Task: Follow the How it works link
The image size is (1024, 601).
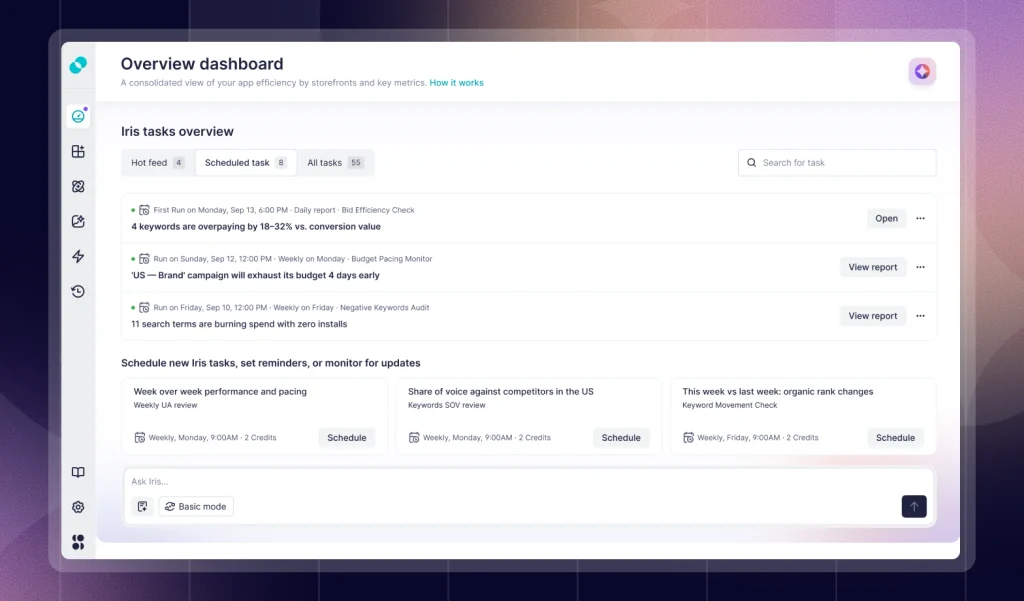Action: (x=456, y=83)
